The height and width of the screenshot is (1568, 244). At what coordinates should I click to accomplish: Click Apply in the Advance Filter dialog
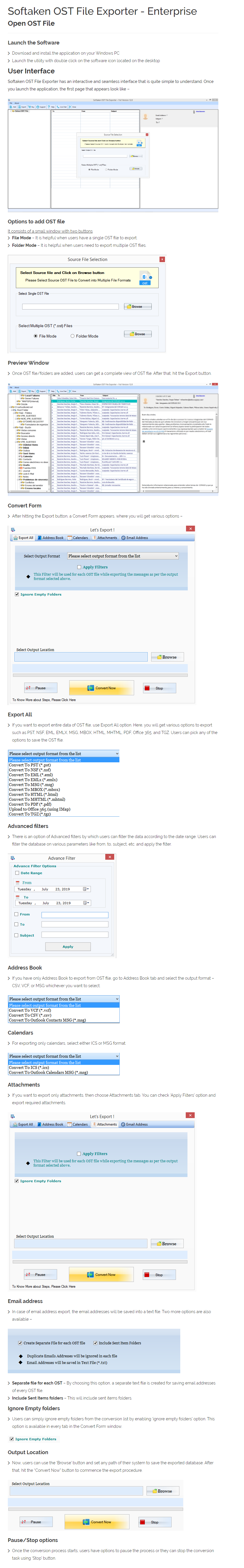[x=68, y=946]
